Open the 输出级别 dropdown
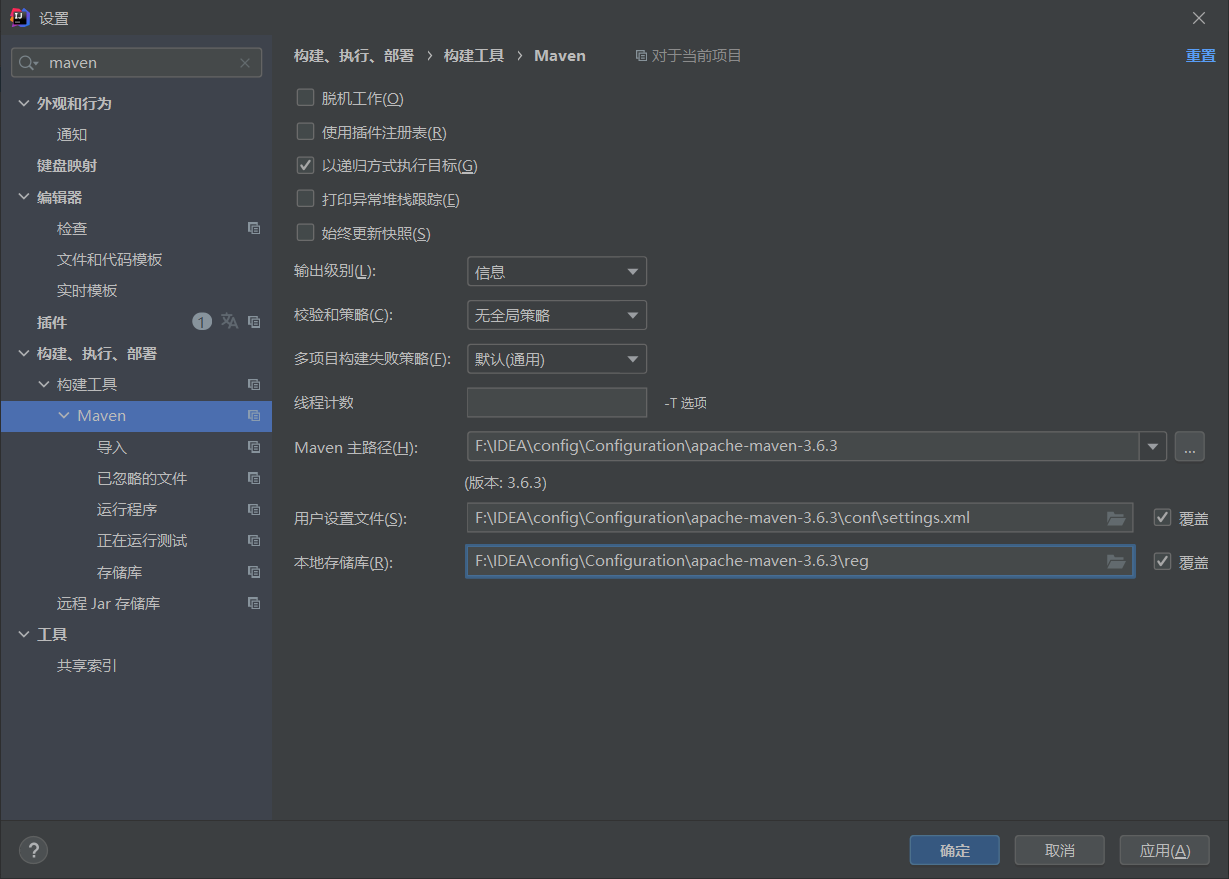This screenshot has width=1229, height=879. [x=557, y=272]
